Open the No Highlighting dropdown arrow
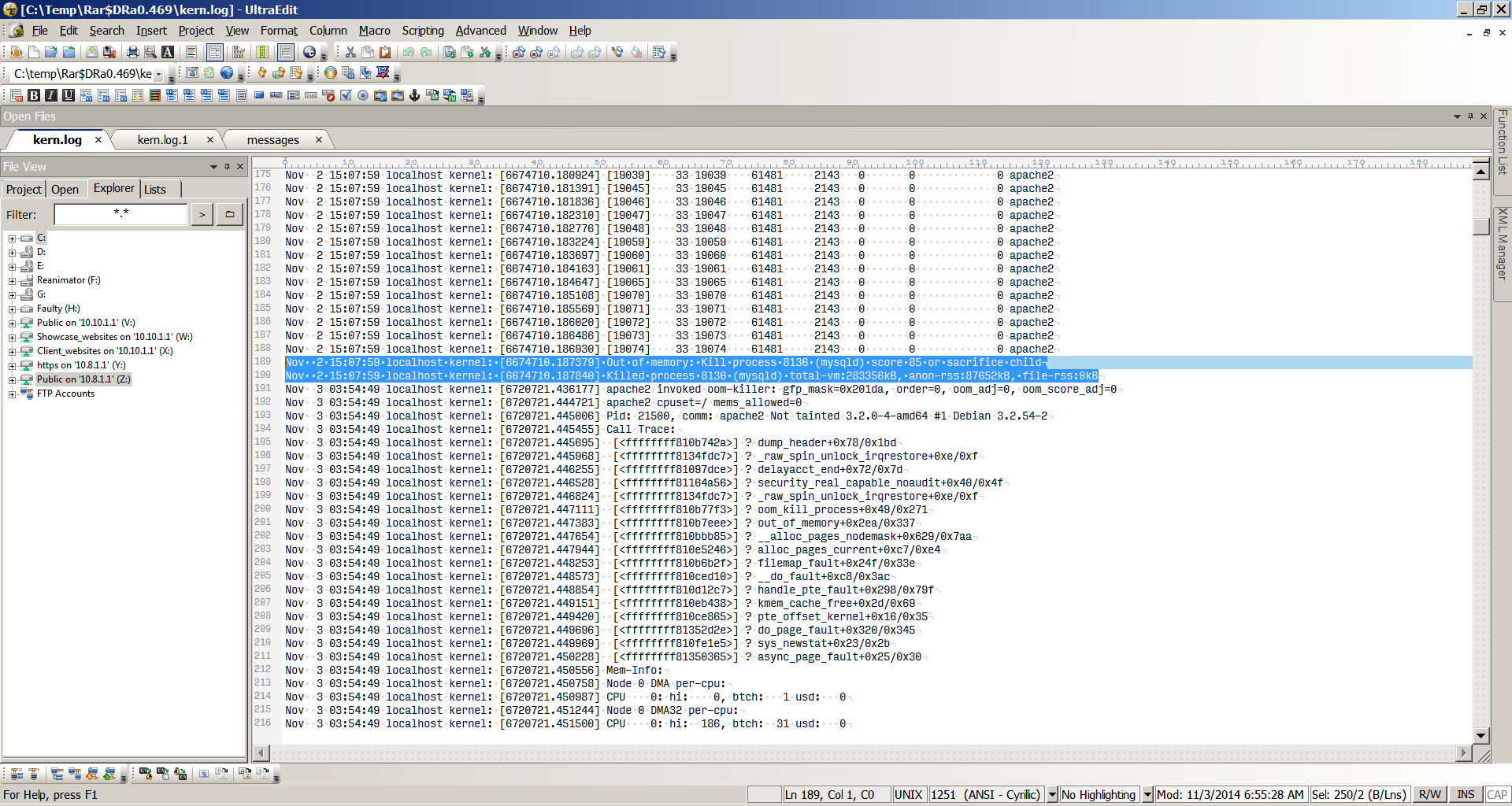The width and height of the screenshot is (1512, 806). coord(1147,794)
